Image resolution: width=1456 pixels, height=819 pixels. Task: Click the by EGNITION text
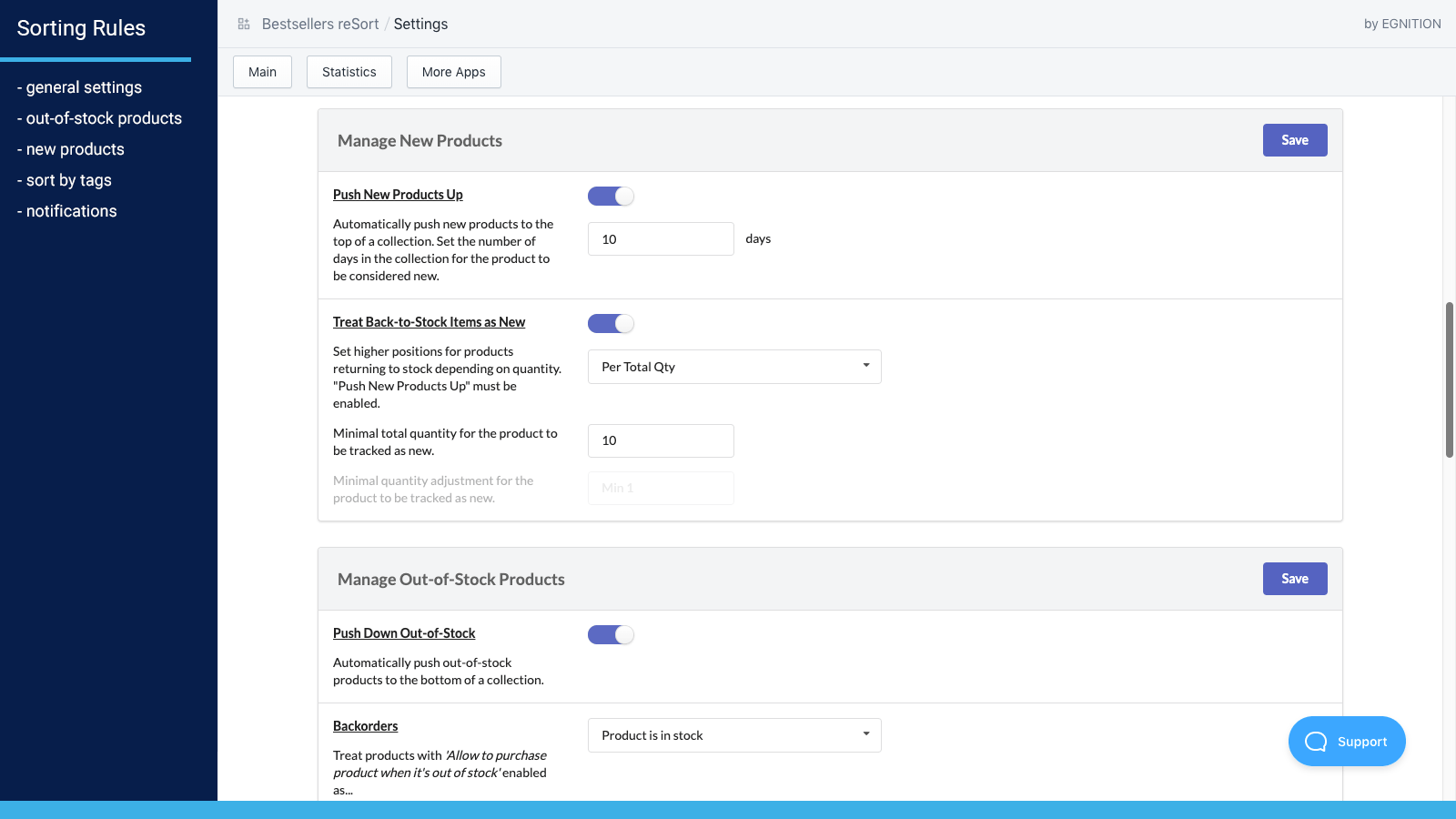[x=1402, y=24]
